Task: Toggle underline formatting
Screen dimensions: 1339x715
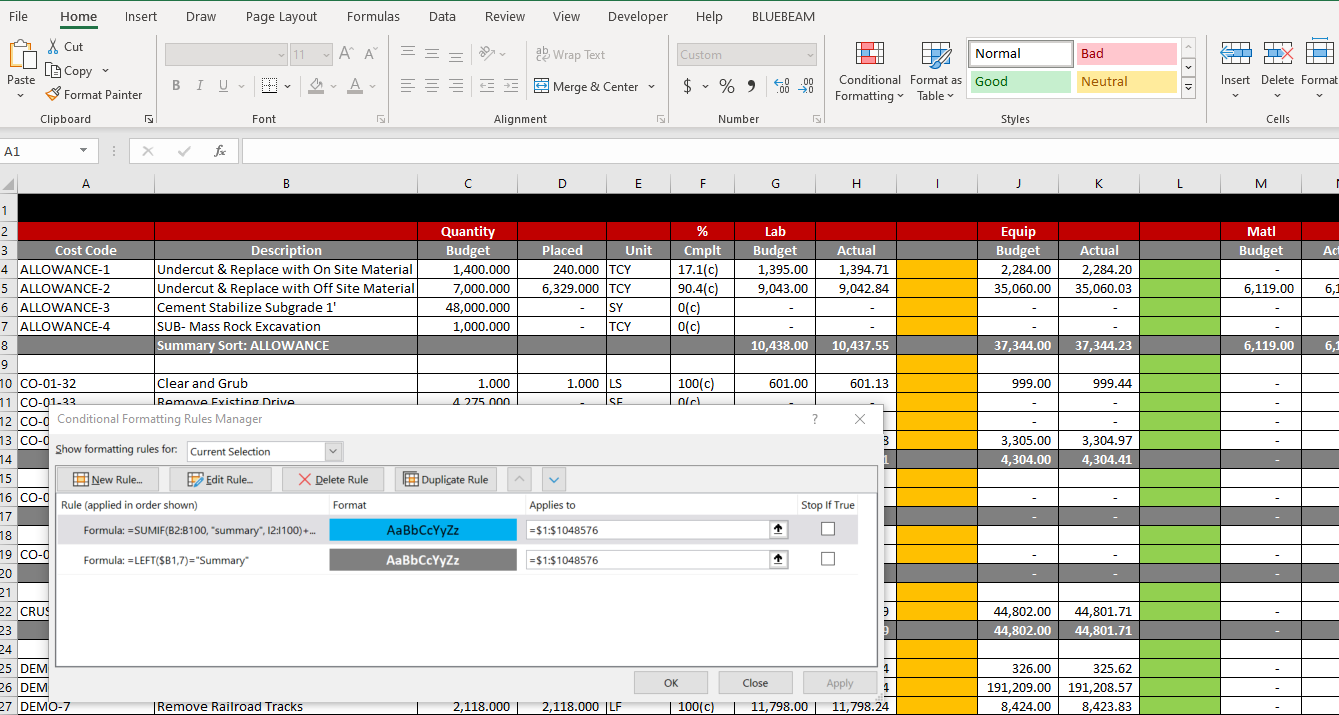Action: click(x=222, y=86)
